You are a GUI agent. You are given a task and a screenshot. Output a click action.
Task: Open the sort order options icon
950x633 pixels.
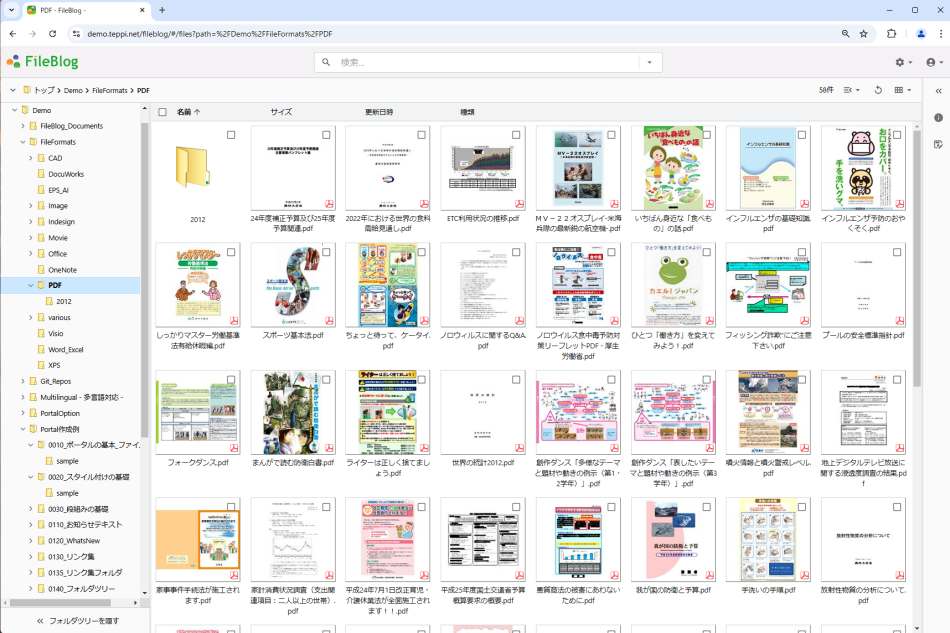coord(851,90)
